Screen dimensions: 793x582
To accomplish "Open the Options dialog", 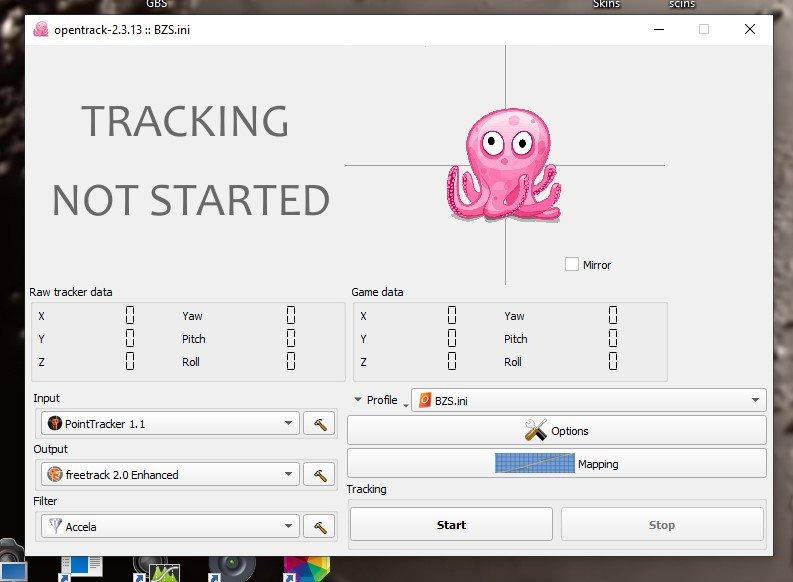I will tap(557, 431).
